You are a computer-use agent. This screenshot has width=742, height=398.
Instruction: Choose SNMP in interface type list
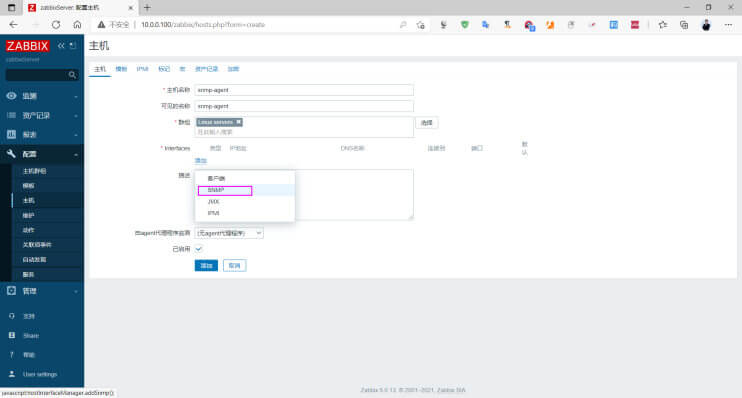click(x=245, y=190)
